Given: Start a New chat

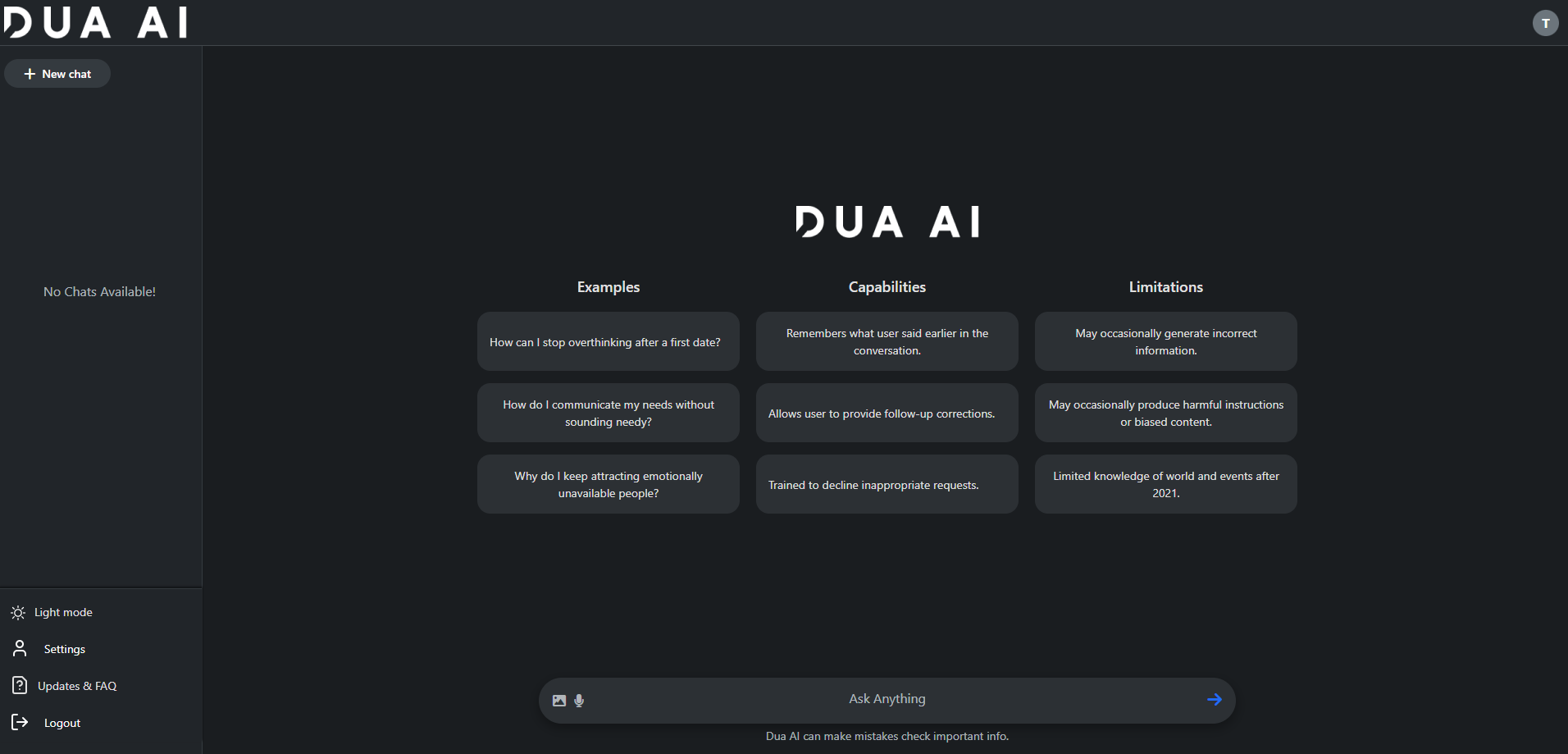Looking at the screenshot, I should [57, 74].
